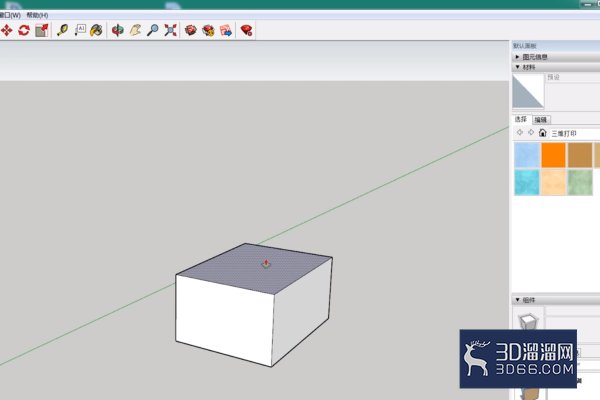This screenshot has width=600, height=400.
Task: Expand the 图元信息 panel
Action: [556, 57]
